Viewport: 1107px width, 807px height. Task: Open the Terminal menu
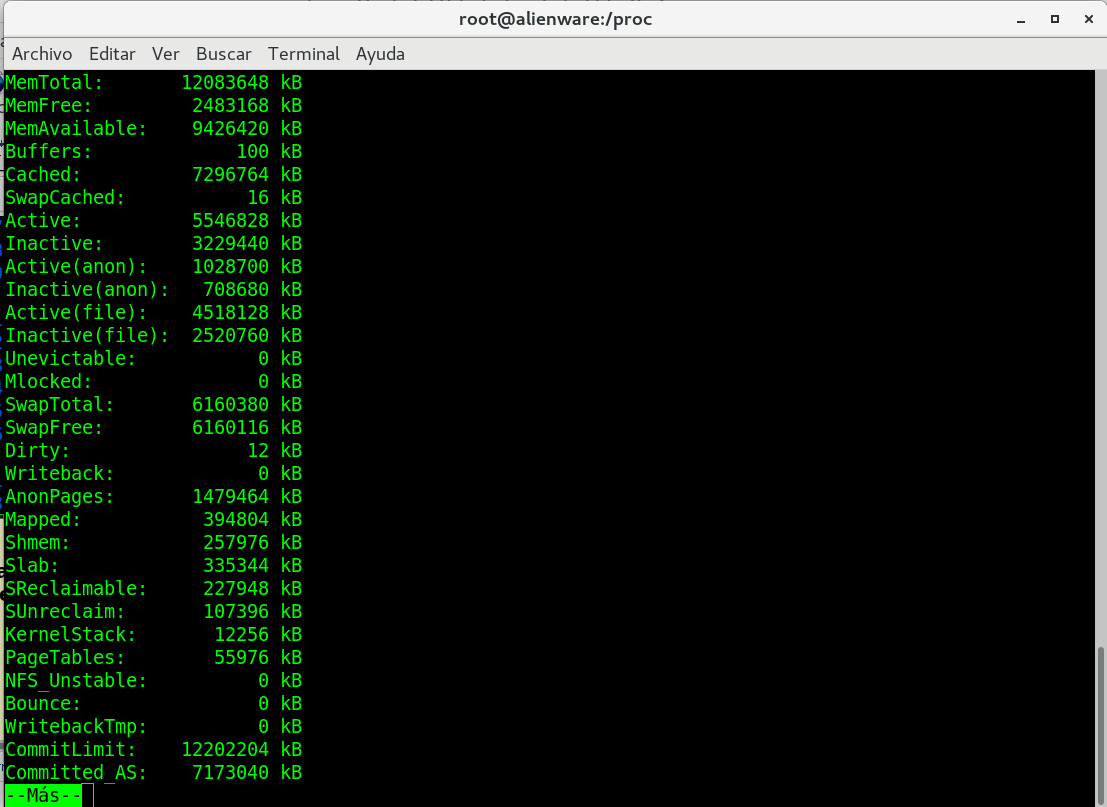(304, 54)
